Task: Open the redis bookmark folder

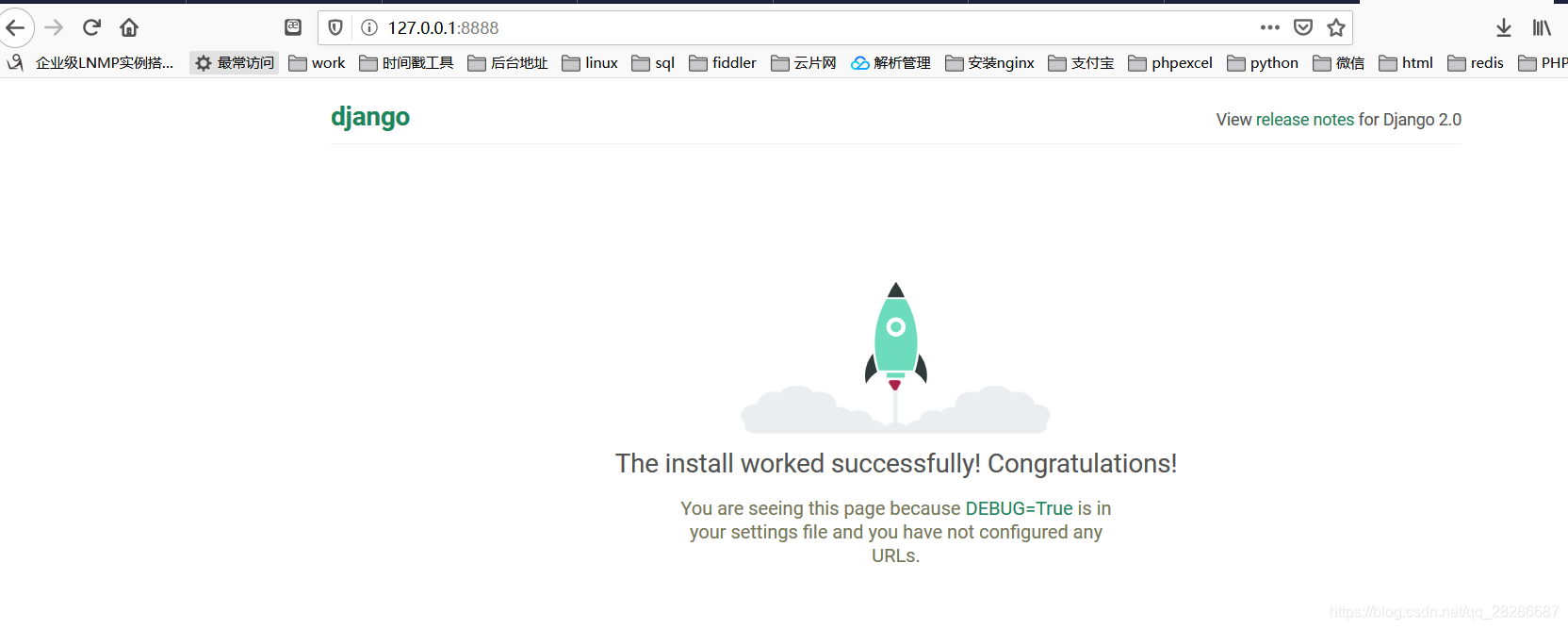Action: (x=1476, y=63)
